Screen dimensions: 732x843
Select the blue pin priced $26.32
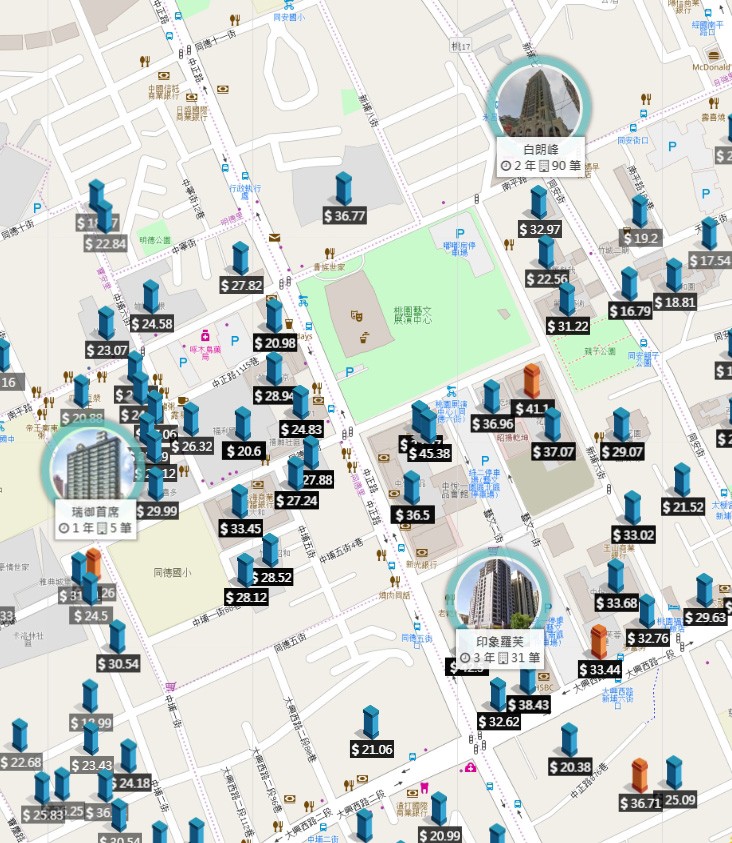point(191,419)
